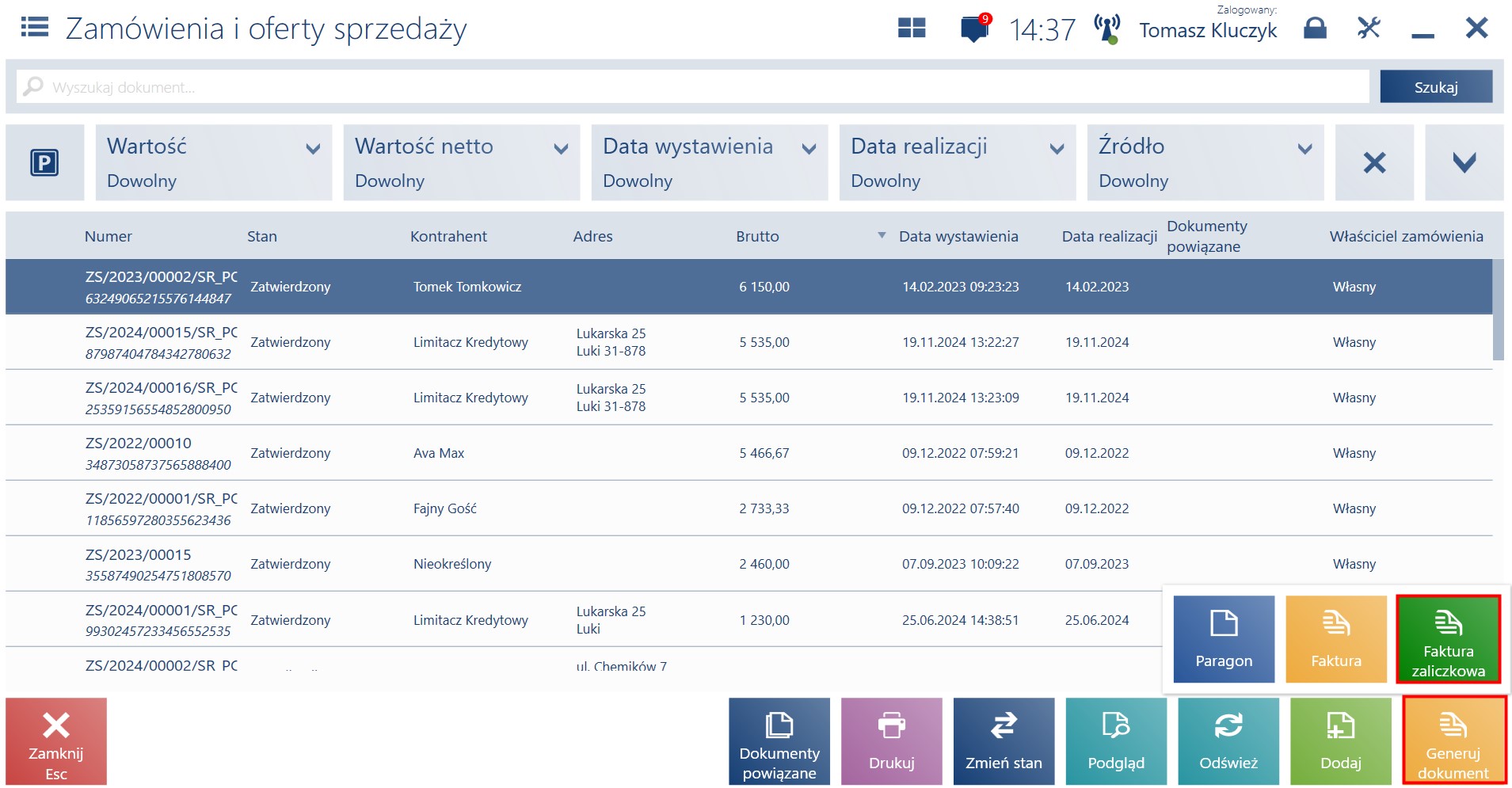Viewport: 1512px width, 788px height.
Task: Expand the Wartość filter dropdown
Action: [214, 163]
